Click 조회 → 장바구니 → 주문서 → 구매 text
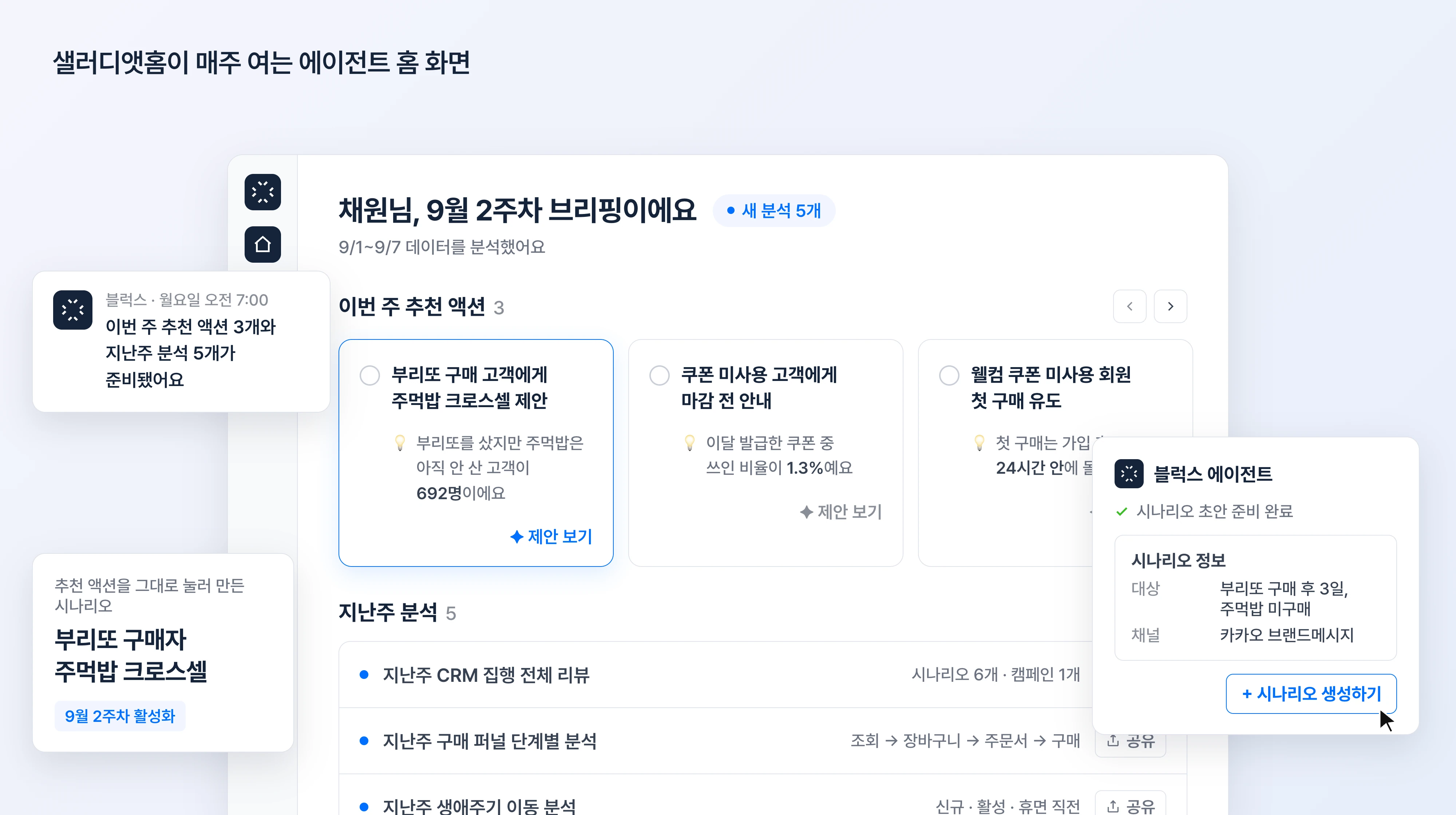The height and width of the screenshot is (815, 1456). pos(965,740)
